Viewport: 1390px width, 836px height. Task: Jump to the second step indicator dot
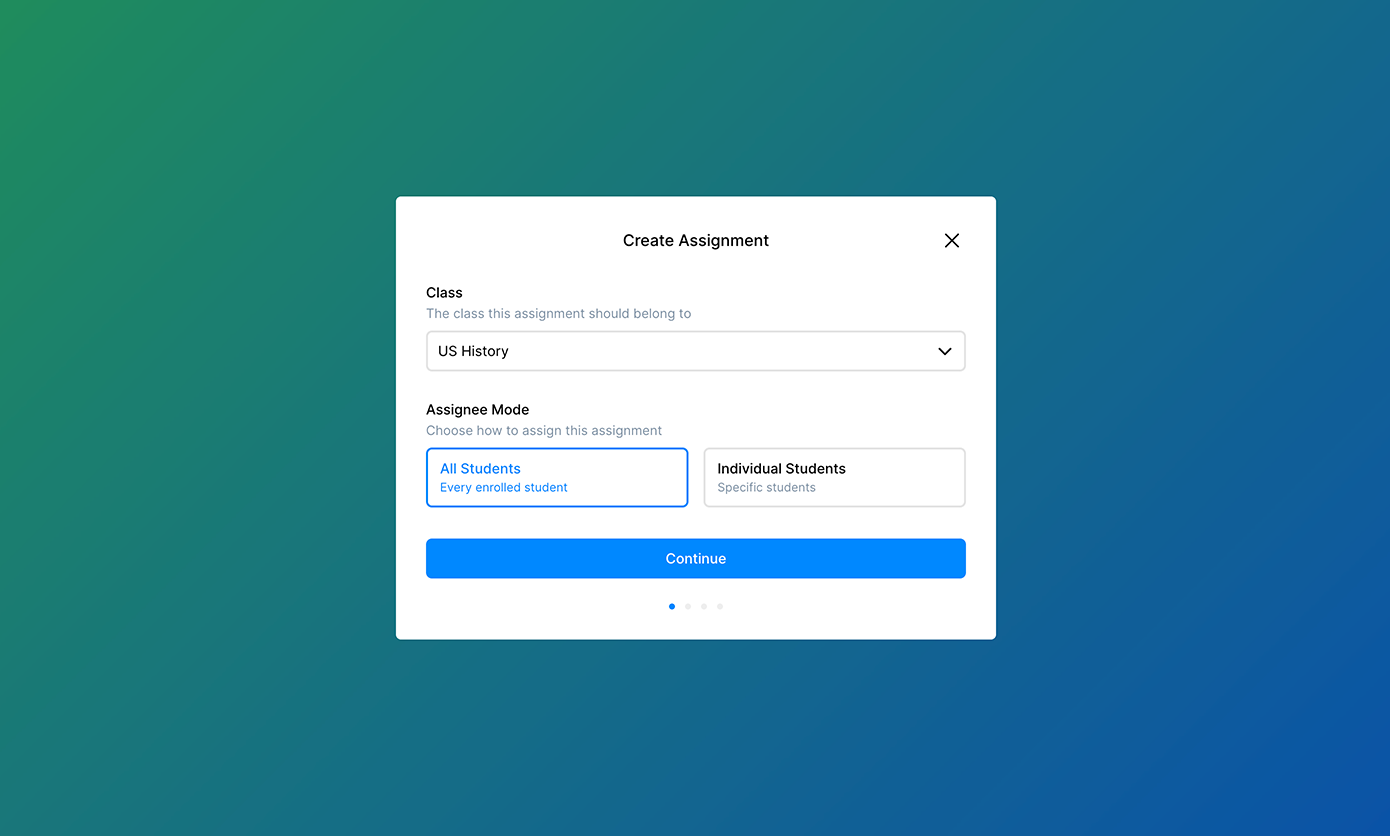click(x=688, y=606)
